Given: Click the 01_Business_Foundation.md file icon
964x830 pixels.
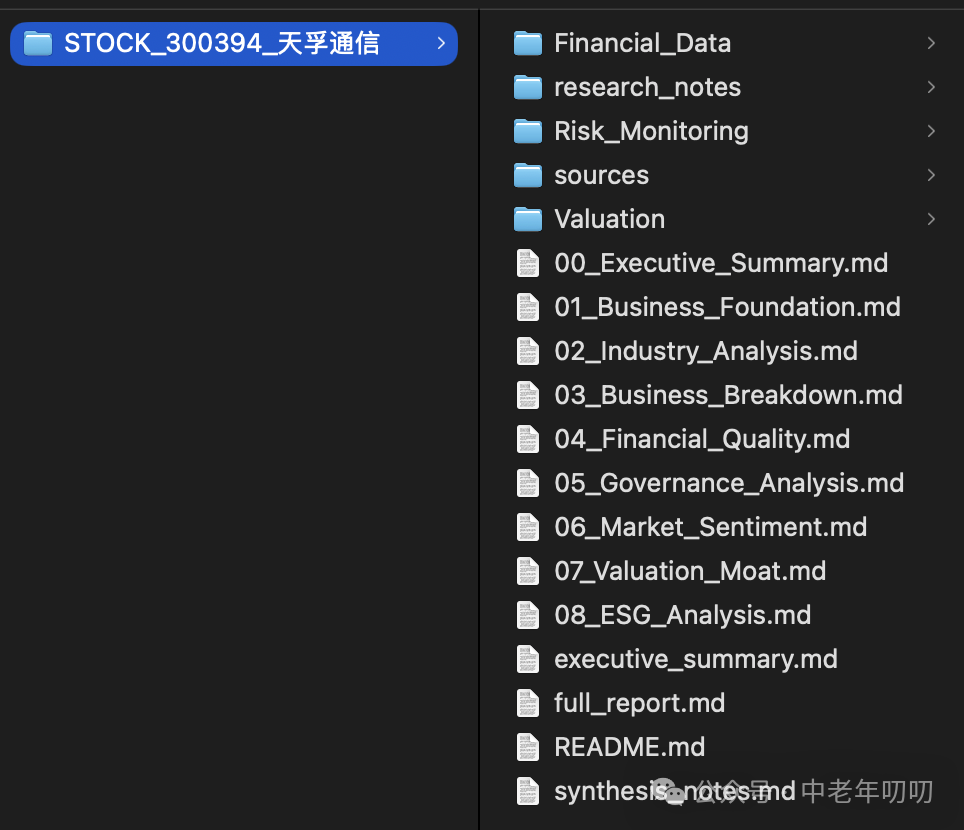Looking at the screenshot, I should click(527, 307).
